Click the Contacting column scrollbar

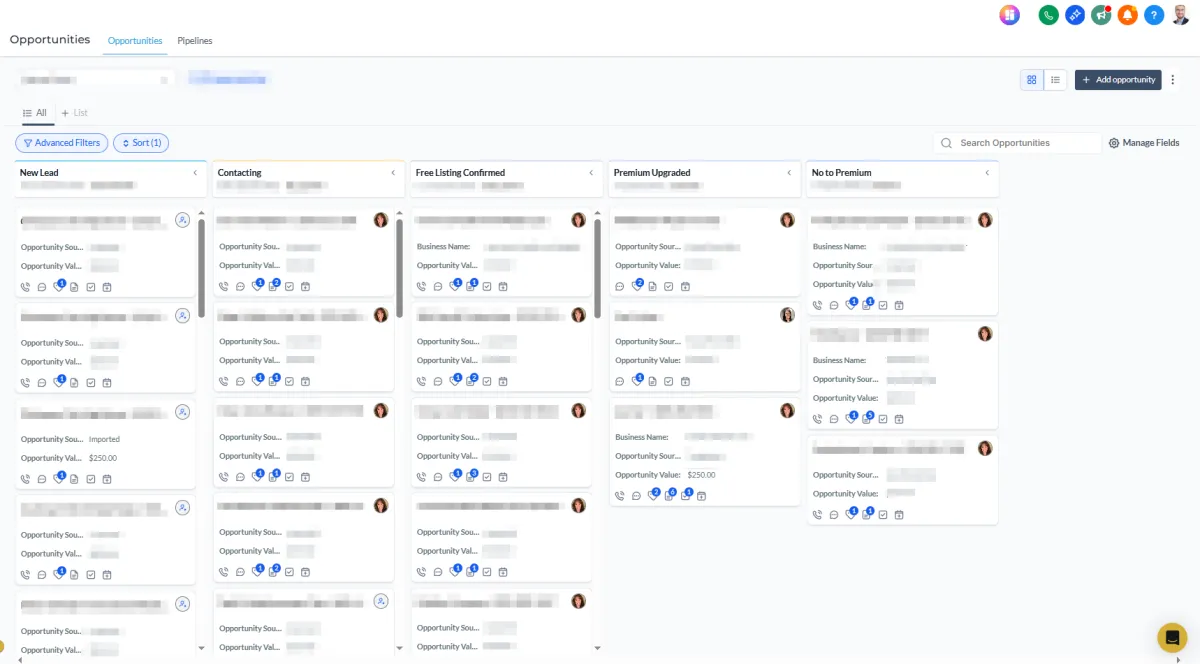click(x=399, y=268)
